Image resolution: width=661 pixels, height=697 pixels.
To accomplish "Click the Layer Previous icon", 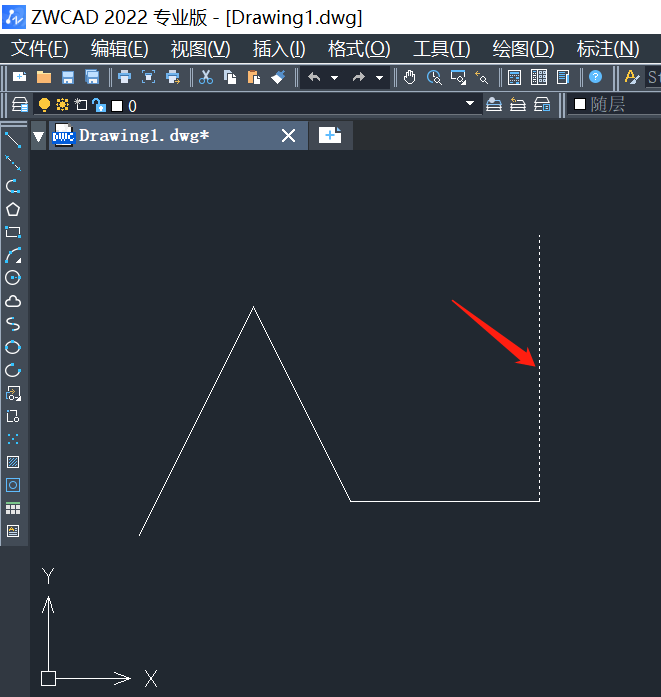I will pyautogui.click(x=518, y=105).
